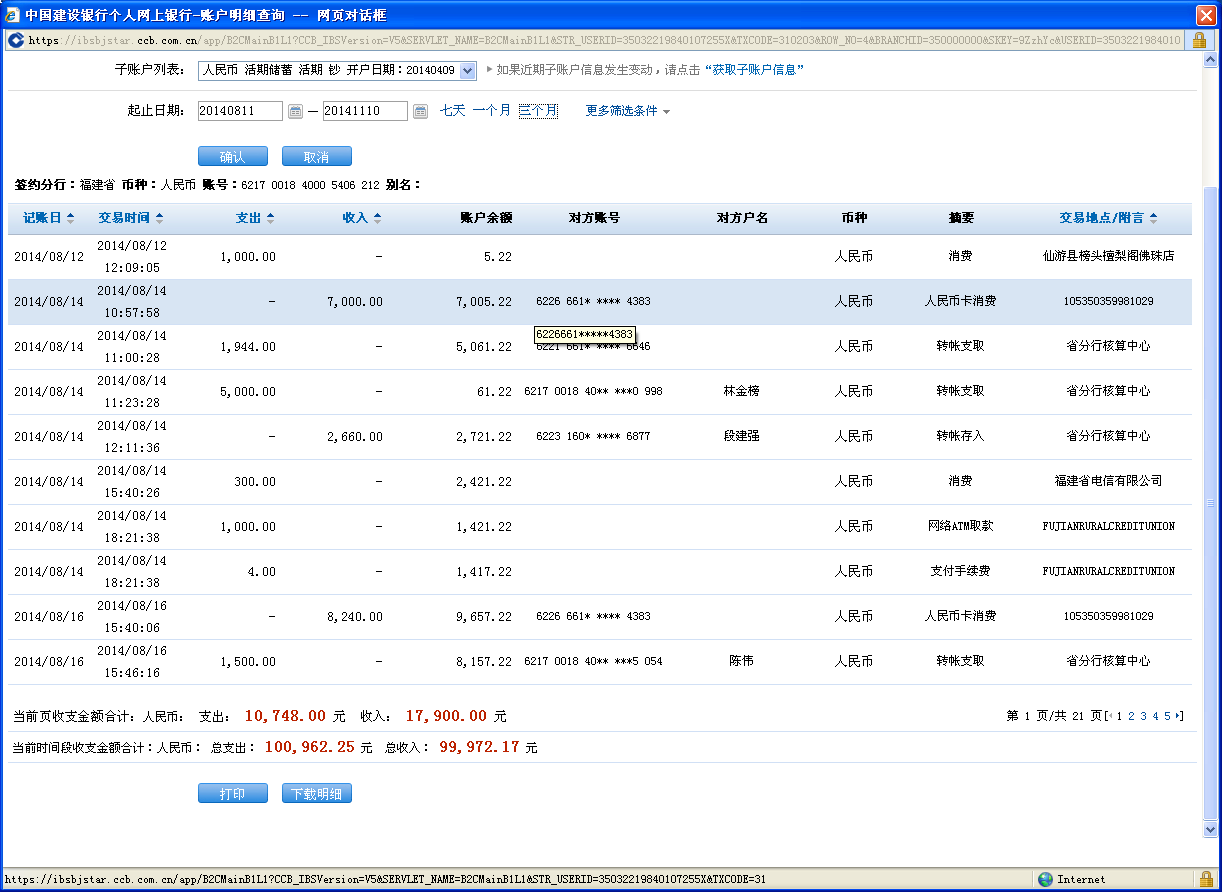Open calendar picker for end date

420,112
